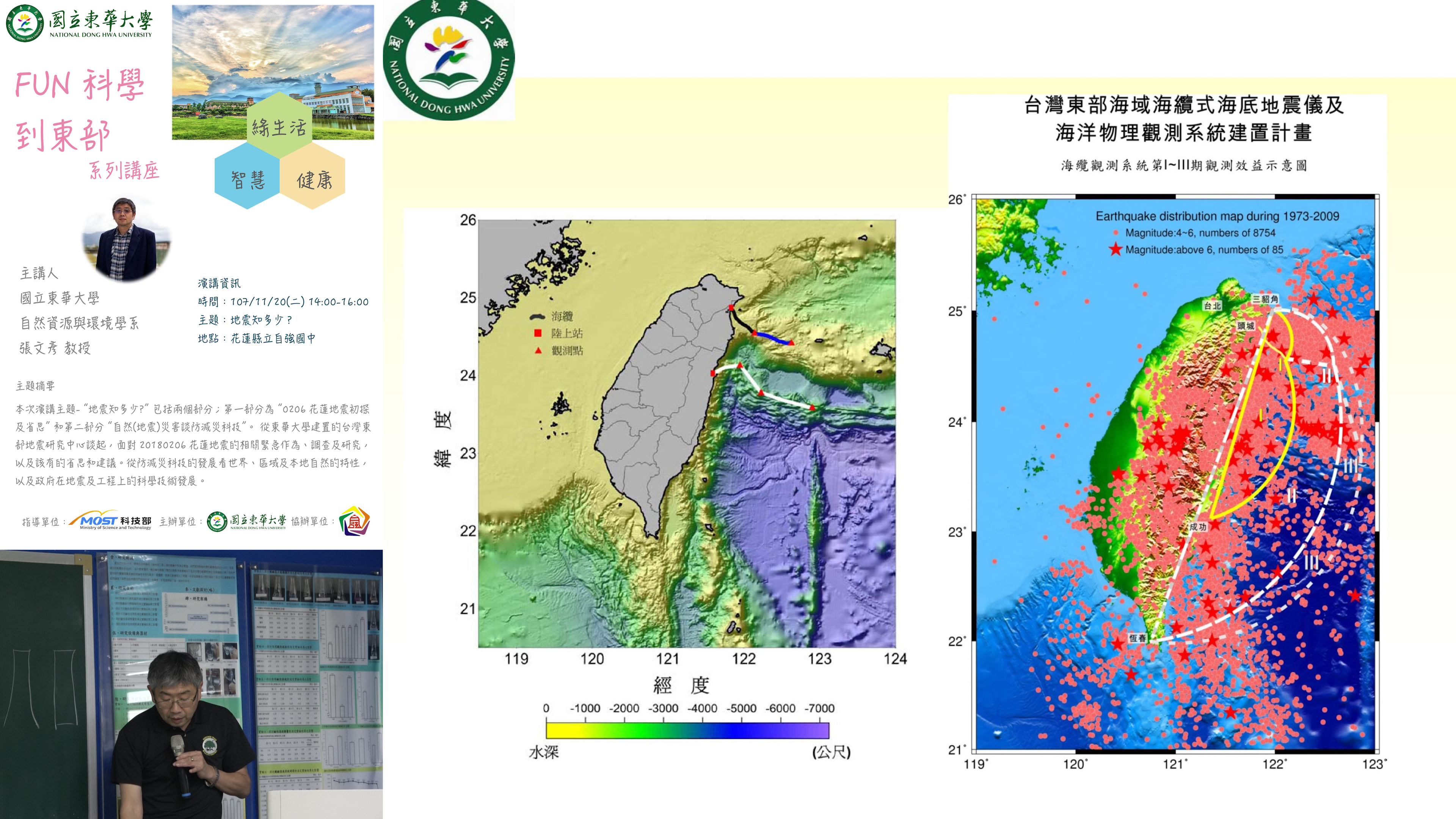Open the campus landscape photo
The height and width of the screenshot is (819, 1456).
[x=273, y=56]
